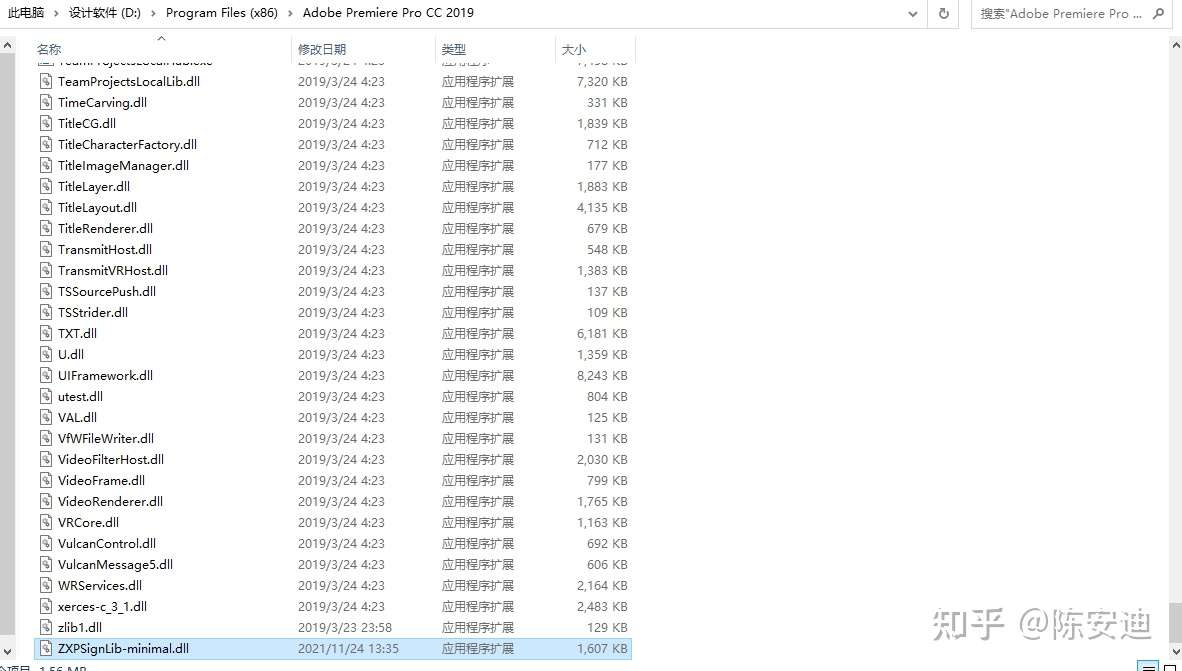Click the VideoFilterHost.dll file icon

(x=47, y=460)
